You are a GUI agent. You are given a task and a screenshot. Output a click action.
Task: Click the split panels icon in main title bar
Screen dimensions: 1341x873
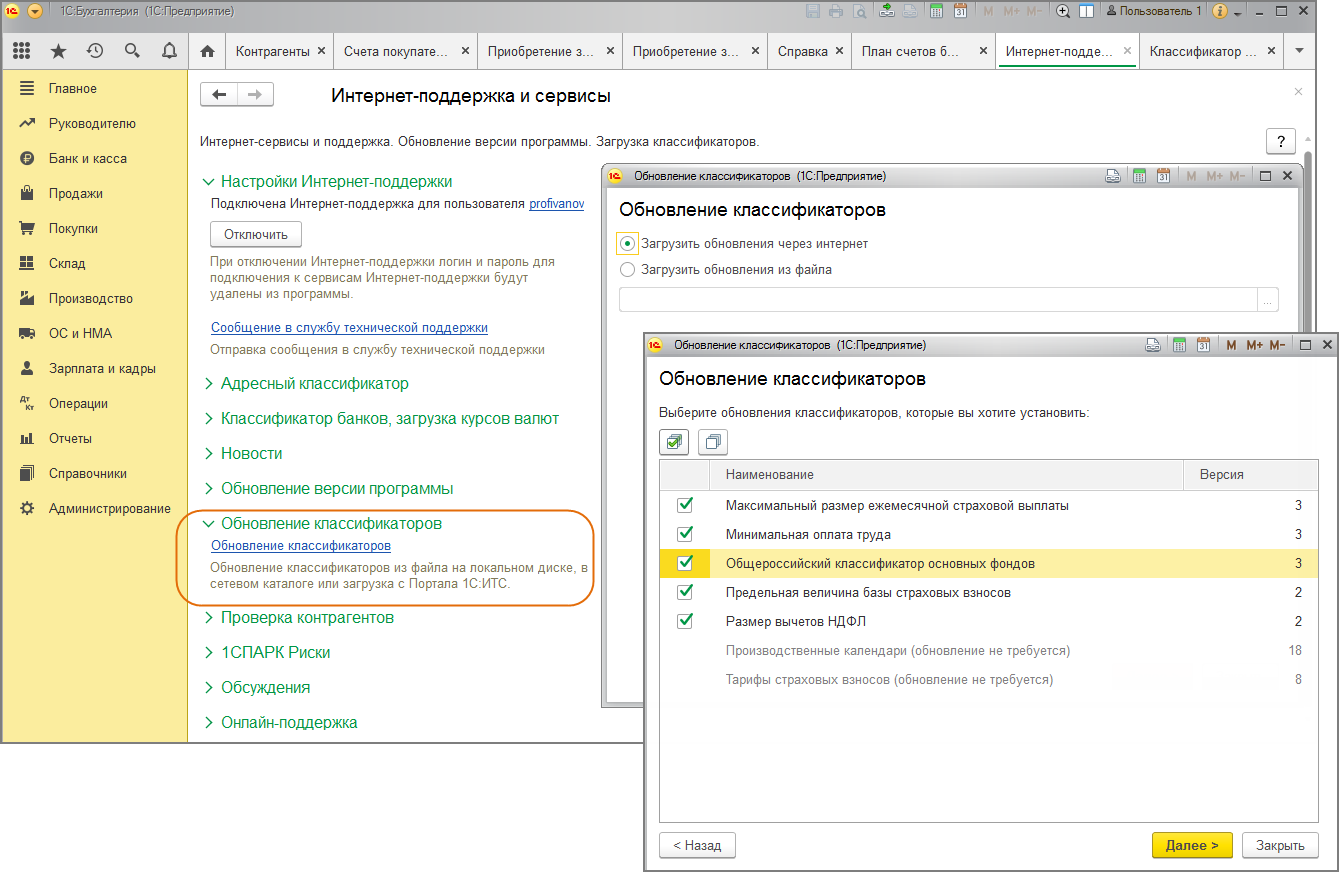pos(1085,11)
